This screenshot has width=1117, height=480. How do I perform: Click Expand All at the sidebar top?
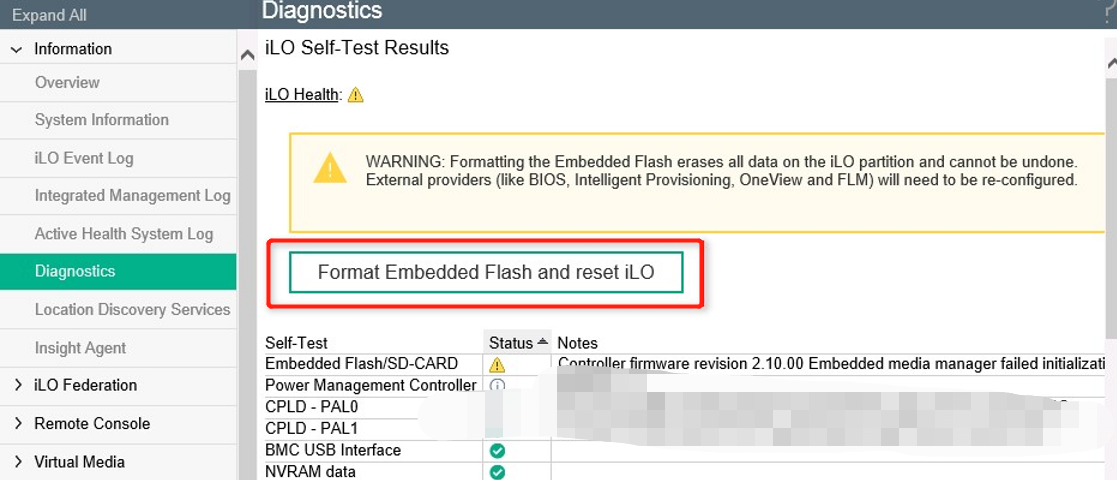pos(49,15)
